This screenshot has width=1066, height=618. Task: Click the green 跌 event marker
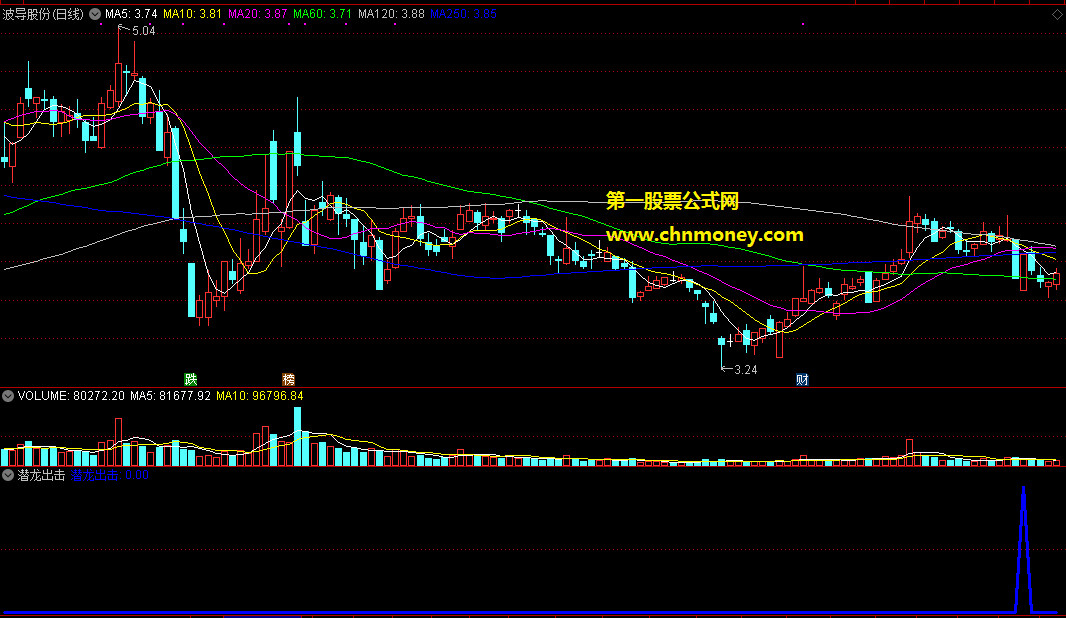tap(191, 379)
